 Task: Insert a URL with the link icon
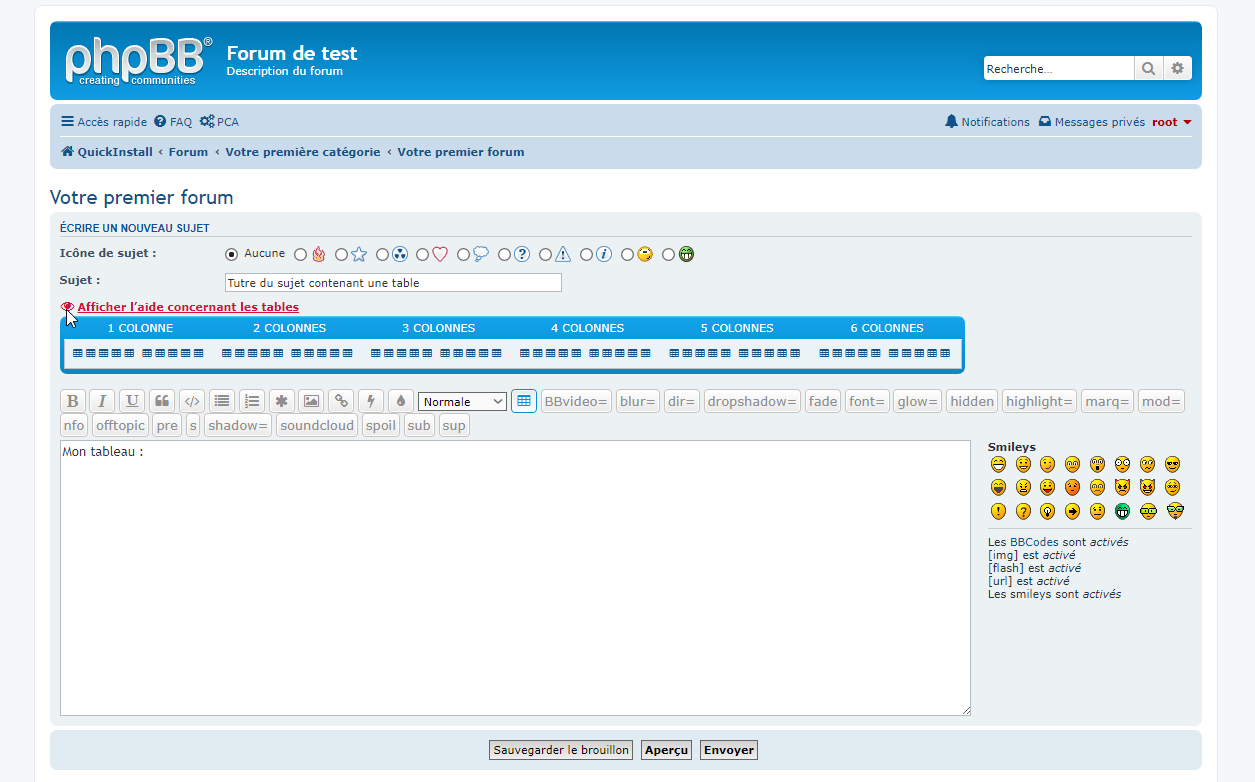pos(341,401)
